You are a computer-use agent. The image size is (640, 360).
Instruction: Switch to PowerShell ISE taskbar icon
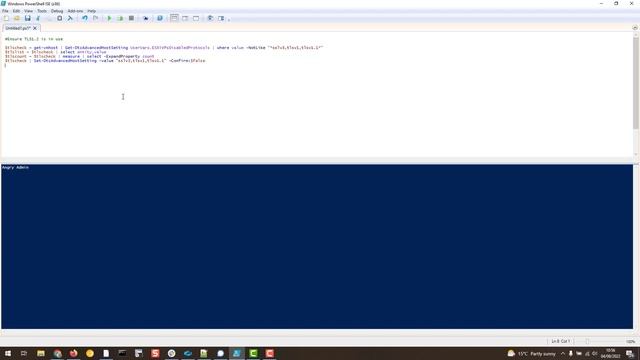pos(237,353)
